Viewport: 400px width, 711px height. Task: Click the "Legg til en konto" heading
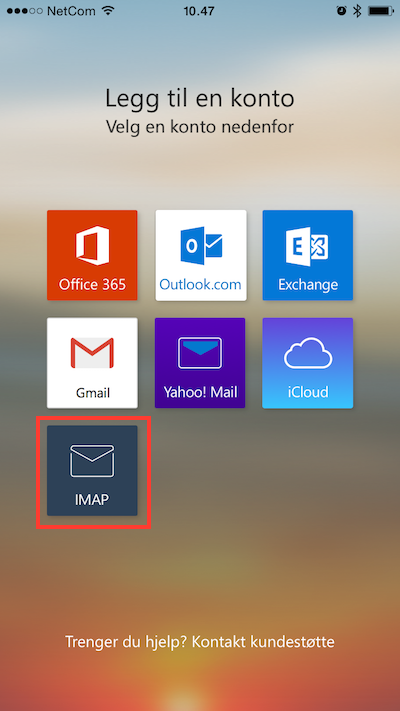pyautogui.click(x=200, y=98)
